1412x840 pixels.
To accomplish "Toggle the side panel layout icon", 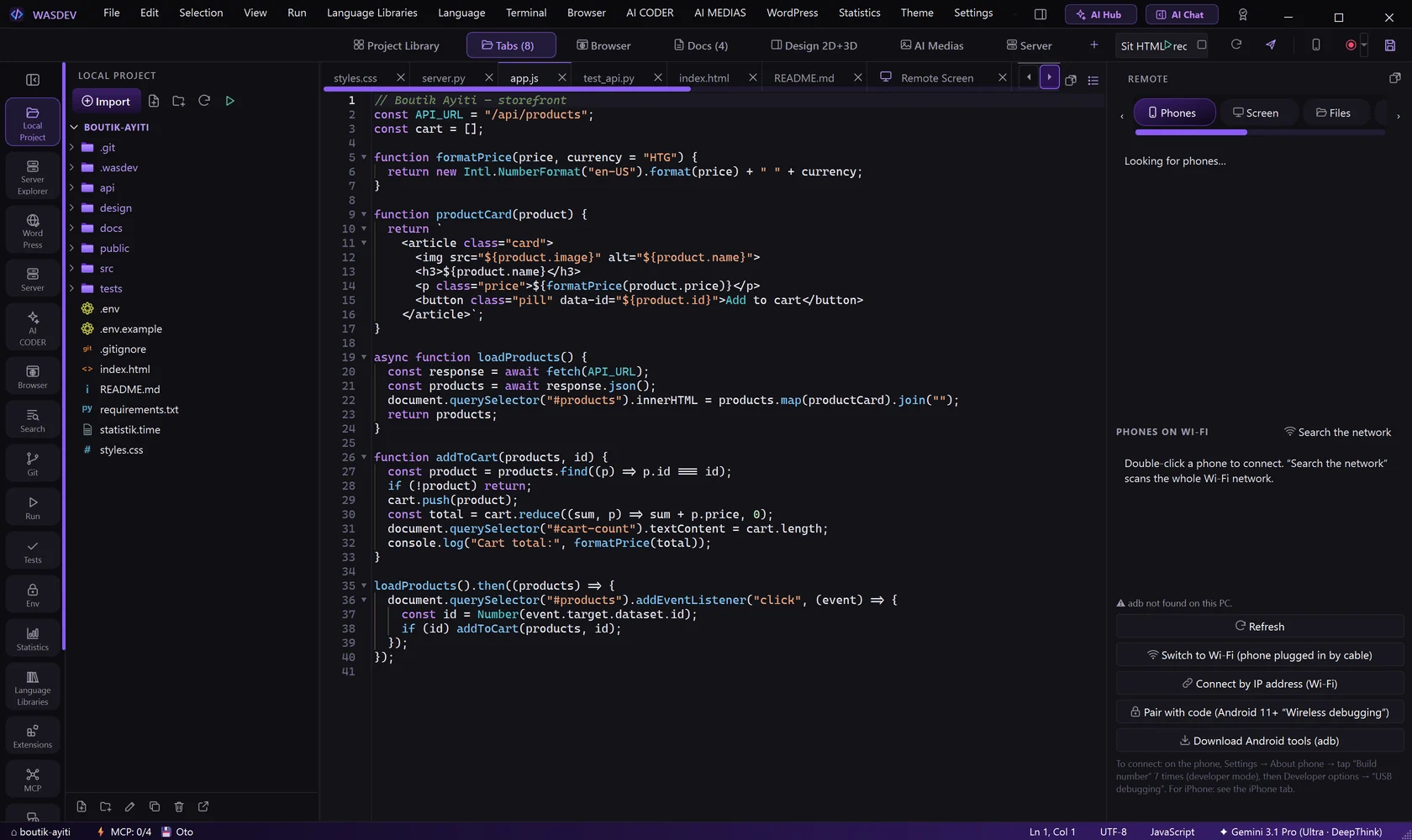I will pyautogui.click(x=1041, y=13).
